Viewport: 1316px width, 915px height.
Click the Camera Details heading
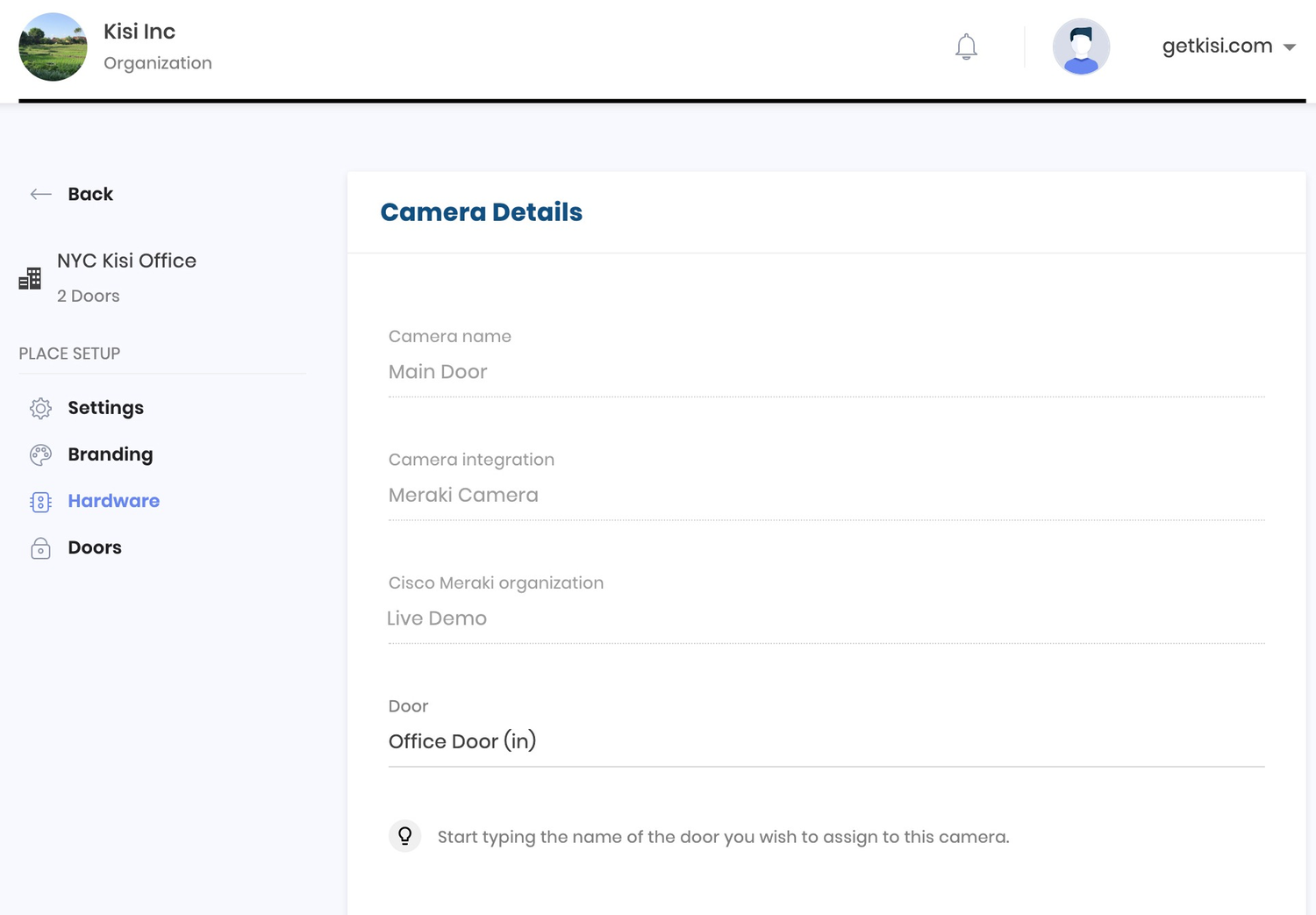tap(481, 211)
